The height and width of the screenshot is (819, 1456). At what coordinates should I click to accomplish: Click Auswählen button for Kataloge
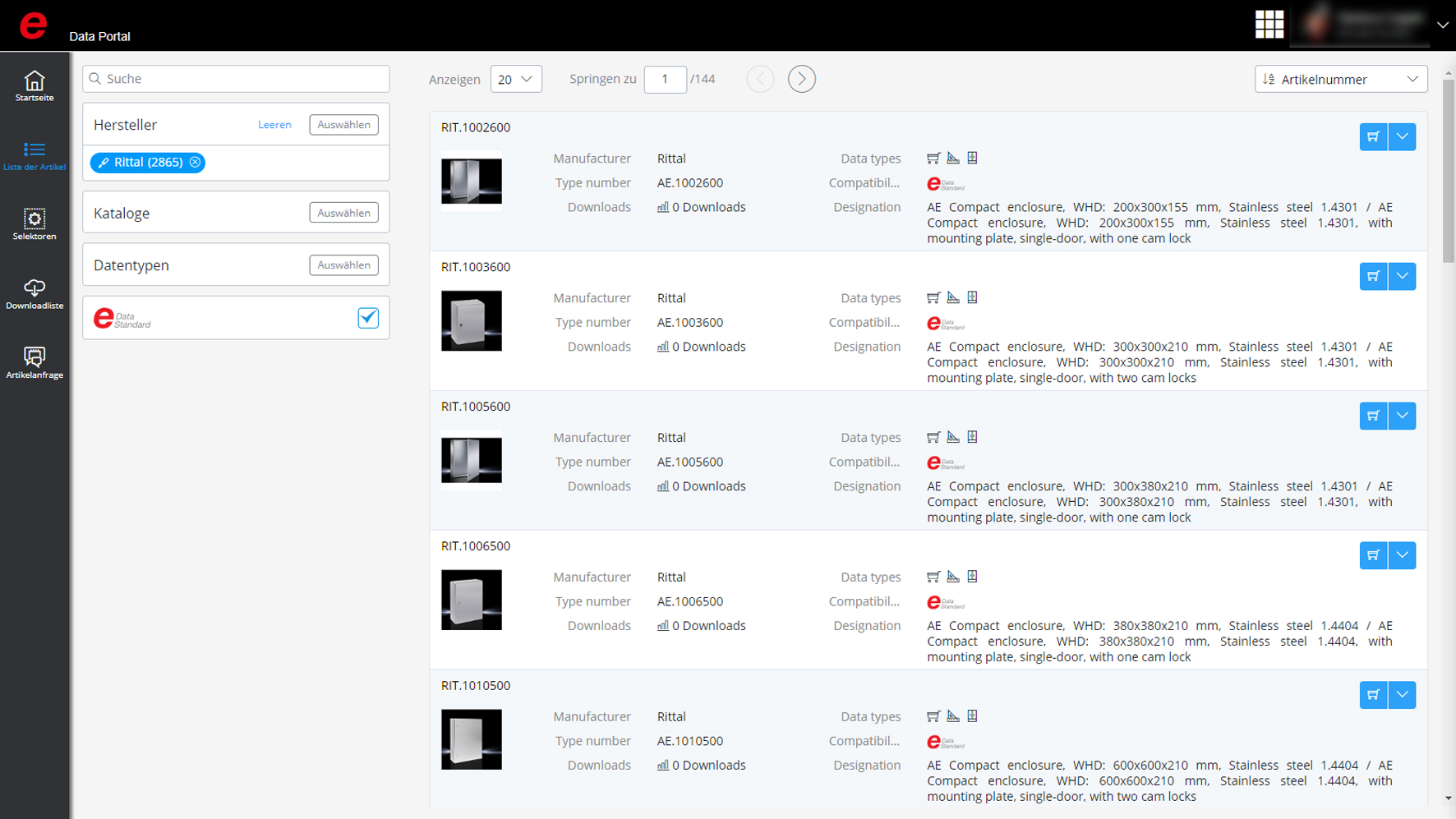343,213
